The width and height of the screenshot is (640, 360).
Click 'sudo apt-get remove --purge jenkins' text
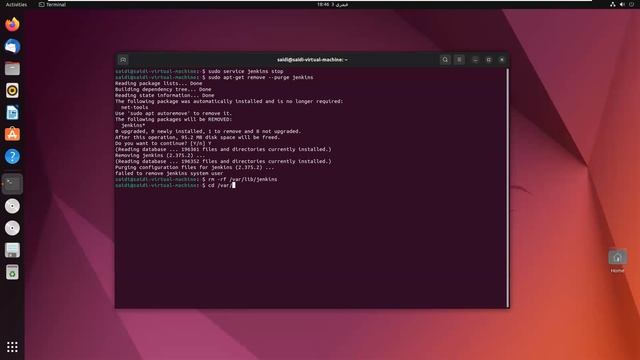260,77
